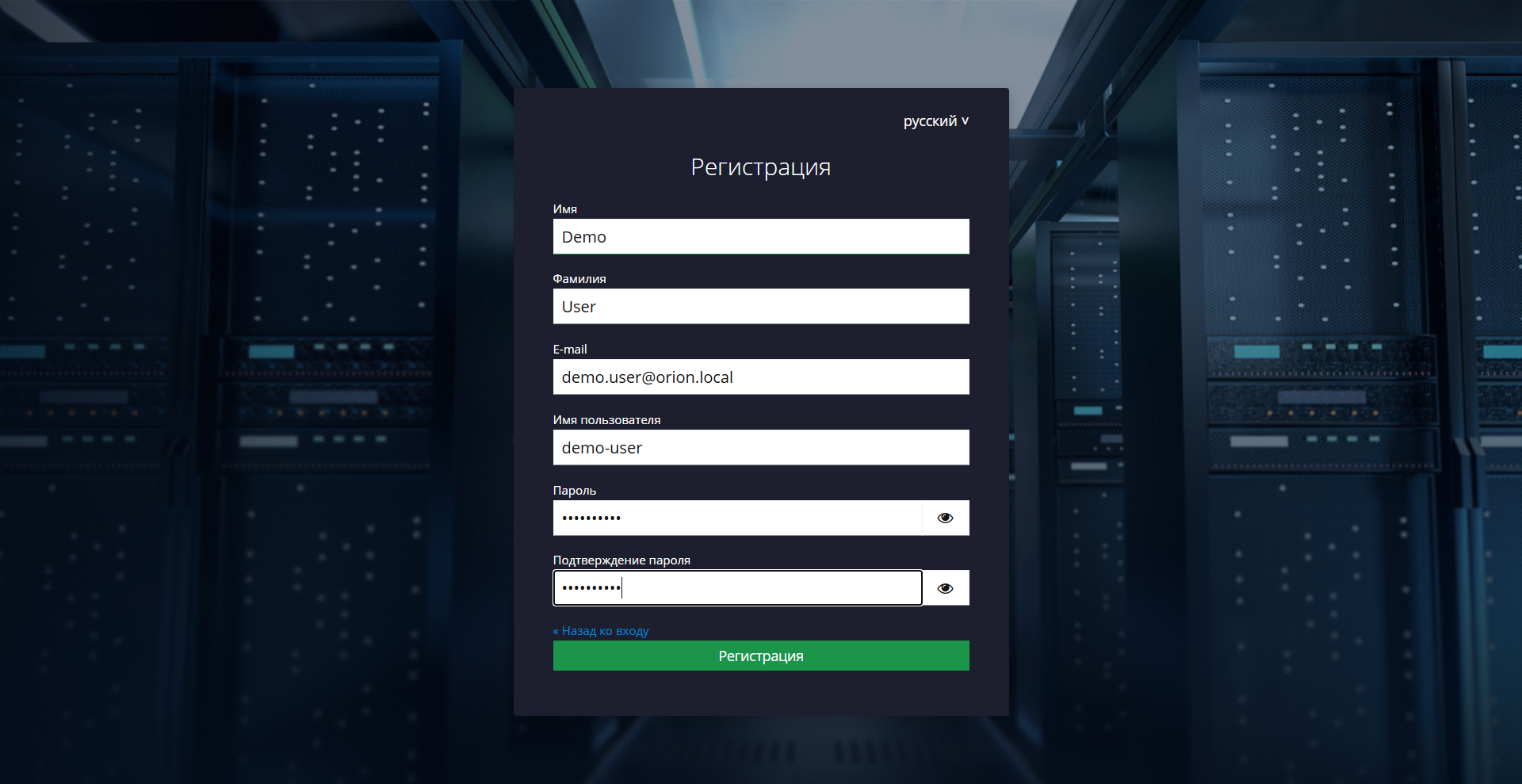The image size is (1522, 784).
Task: Select the Фамилия field containing User
Action: point(761,306)
